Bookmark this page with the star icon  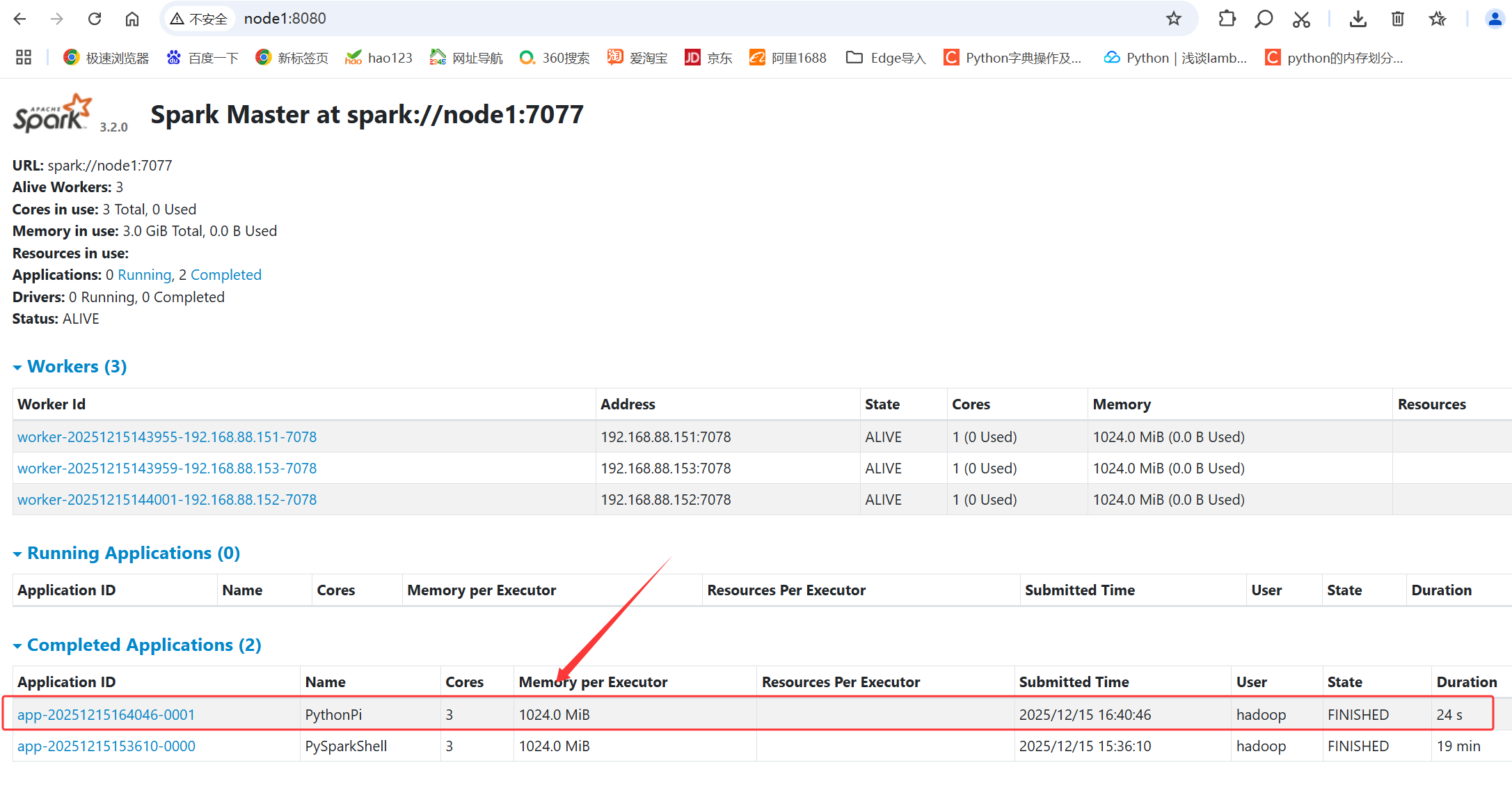click(x=1174, y=19)
